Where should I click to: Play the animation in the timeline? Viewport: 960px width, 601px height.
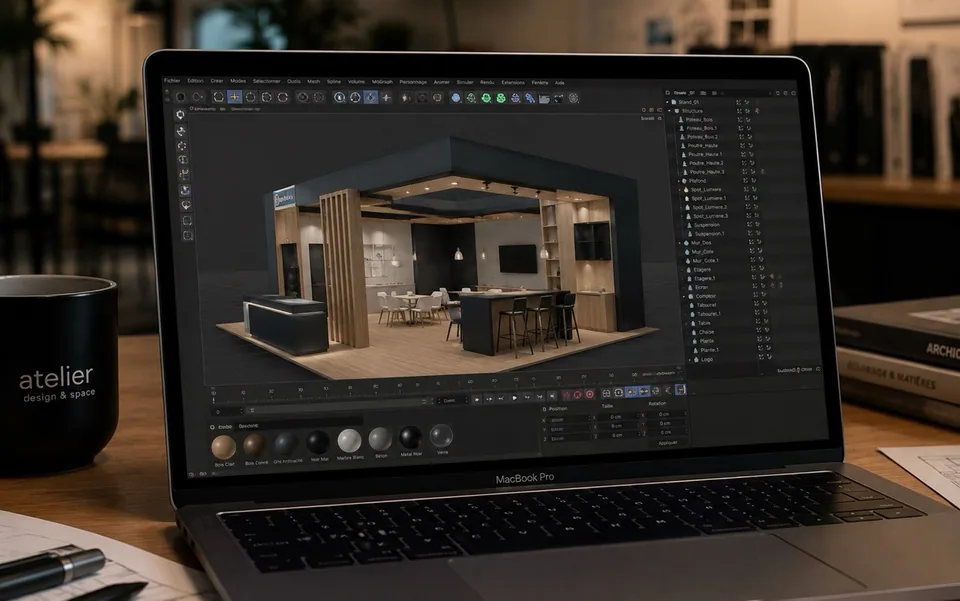click(514, 398)
